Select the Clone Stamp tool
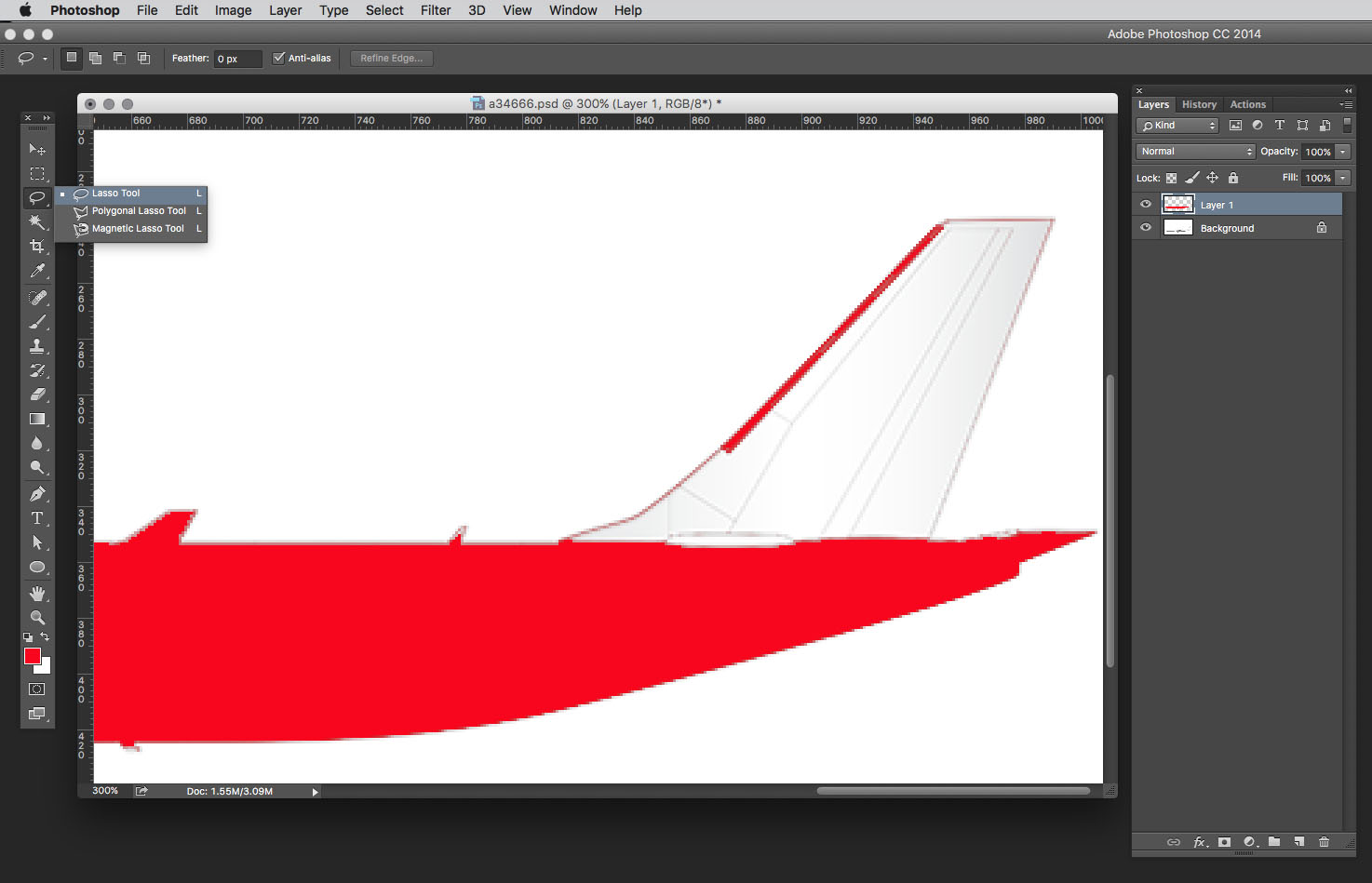Viewport: 1372px width, 883px height. pyautogui.click(x=37, y=346)
